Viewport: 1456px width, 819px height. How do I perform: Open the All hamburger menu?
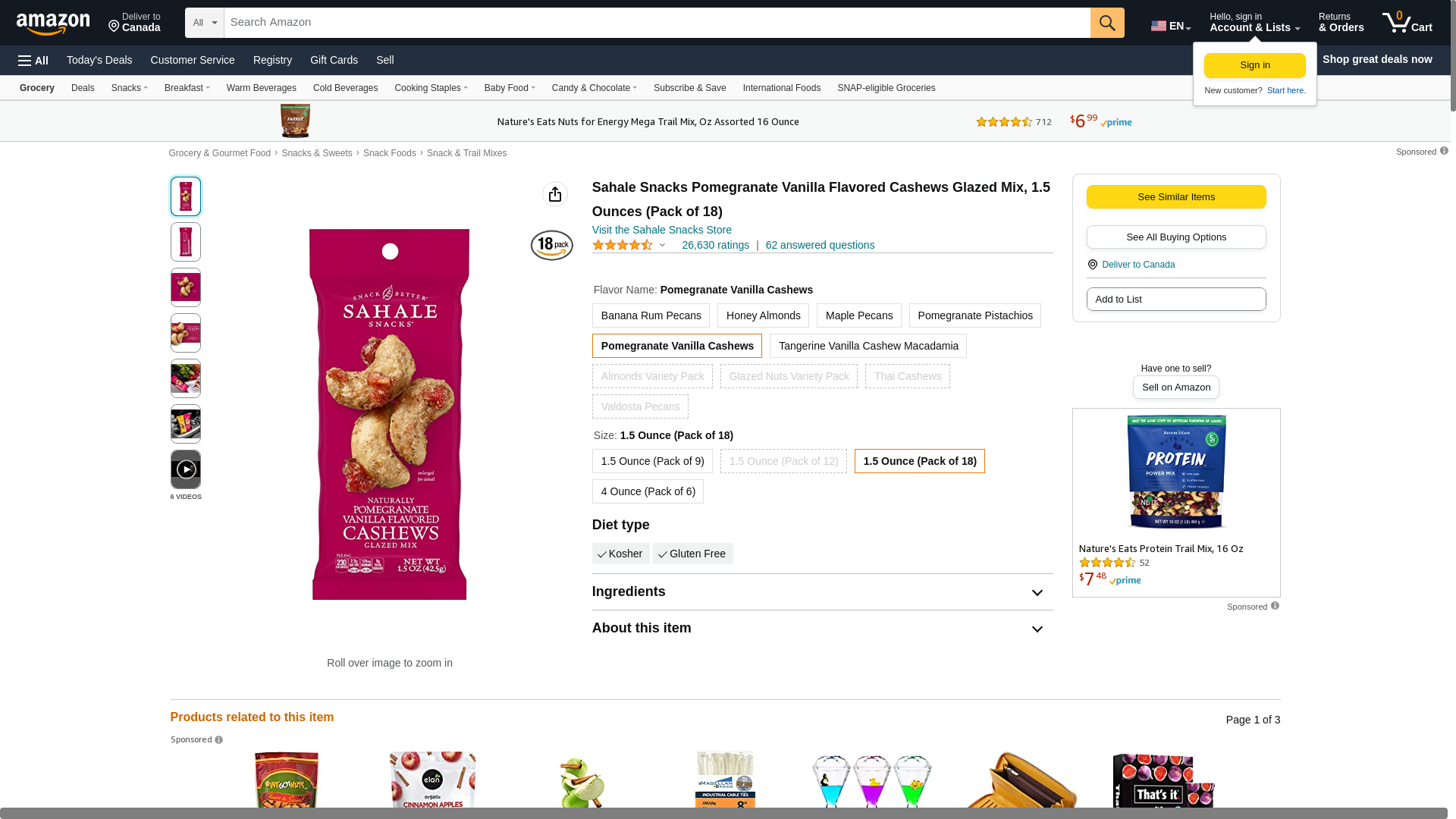pyautogui.click(x=33, y=61)
